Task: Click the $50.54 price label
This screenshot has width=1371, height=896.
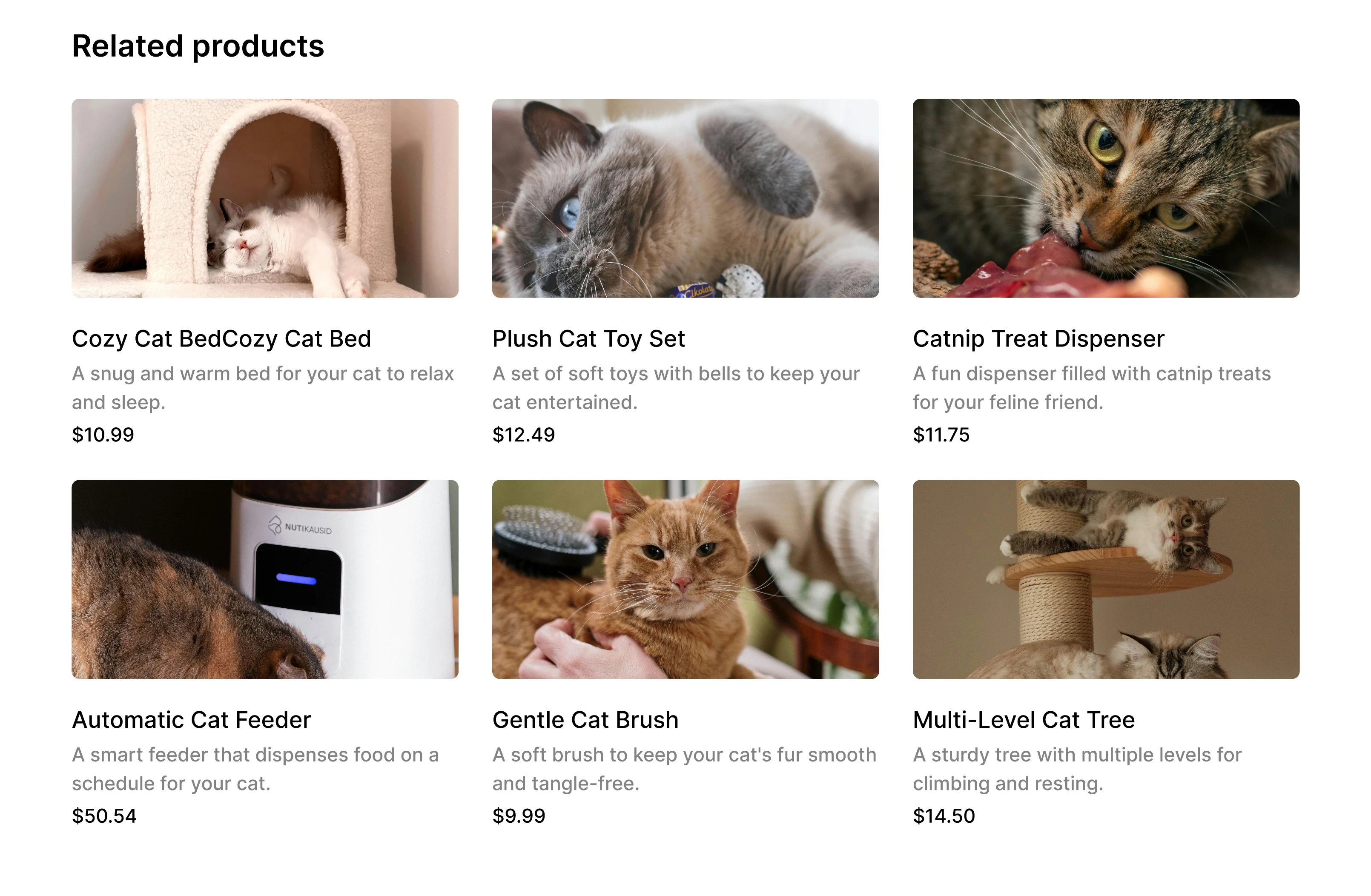Action: point(104,816)
